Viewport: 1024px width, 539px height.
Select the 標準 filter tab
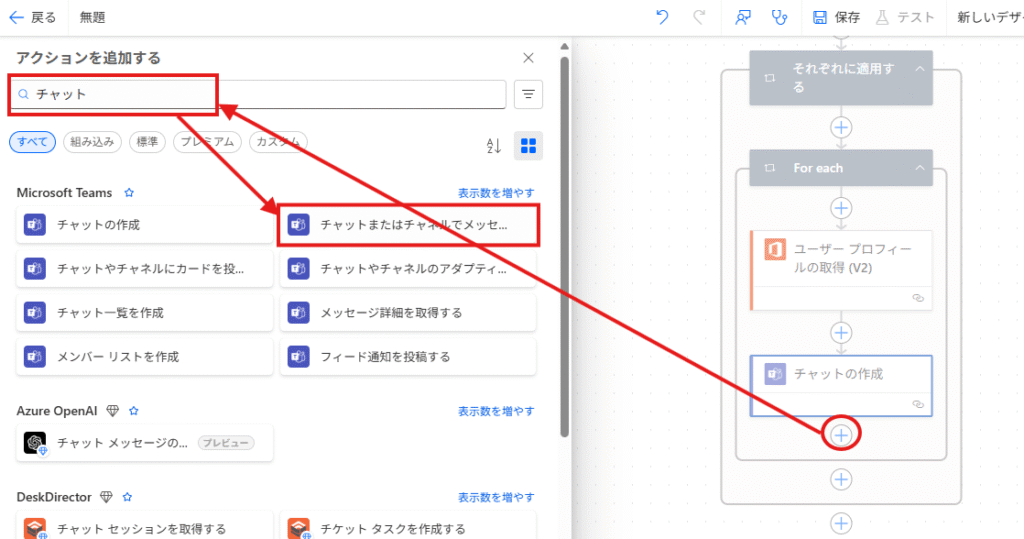point(148,142)
